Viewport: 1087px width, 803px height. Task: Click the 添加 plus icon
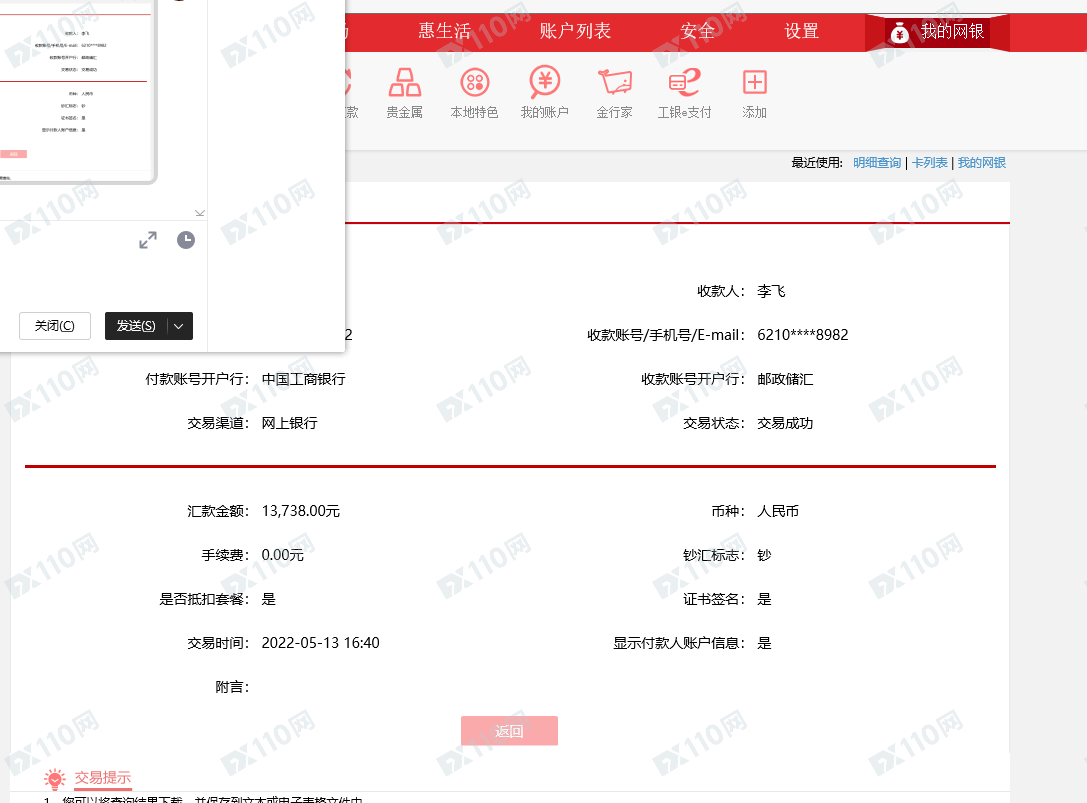754,83
